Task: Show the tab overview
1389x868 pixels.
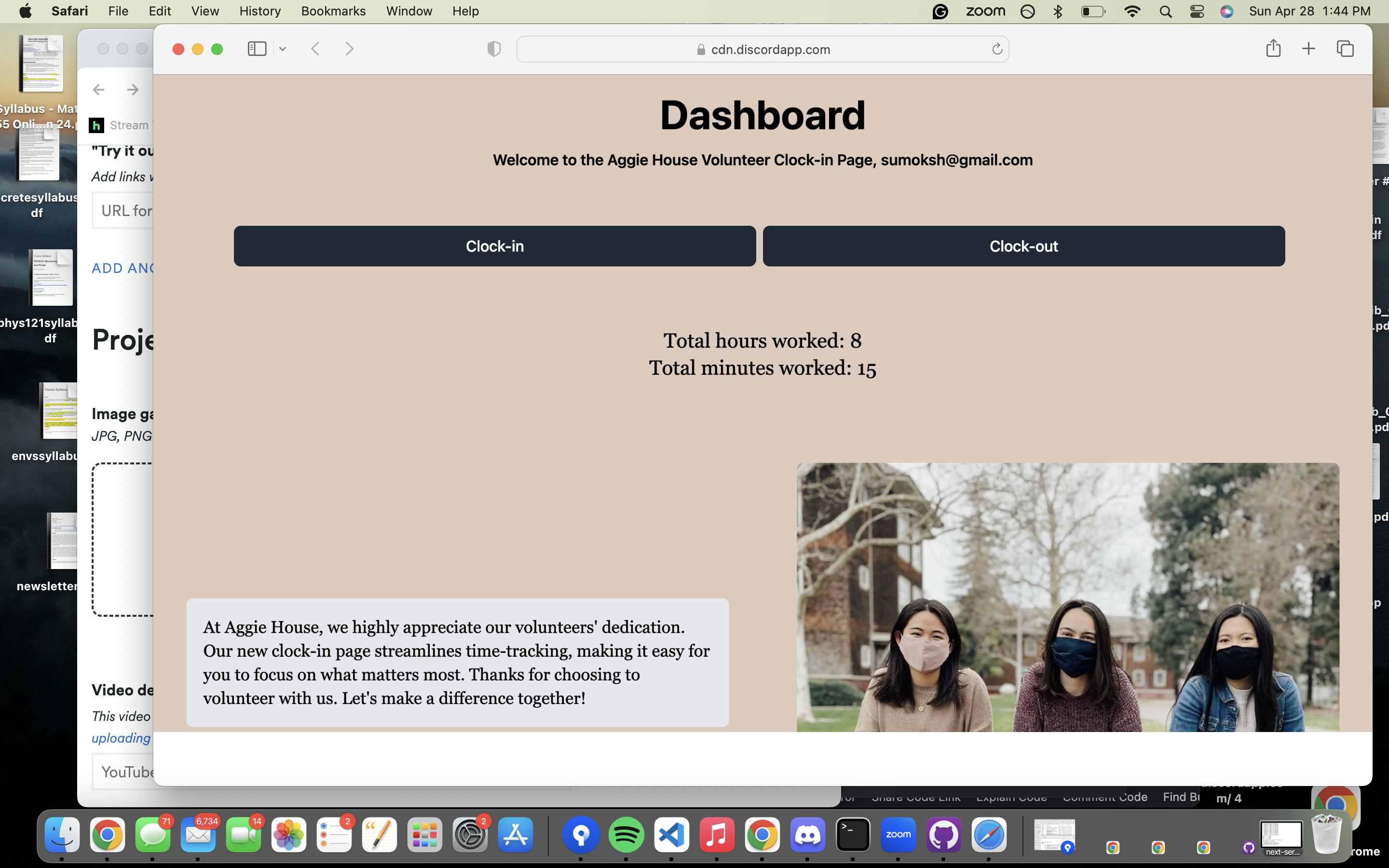Action: [1345, 49]
